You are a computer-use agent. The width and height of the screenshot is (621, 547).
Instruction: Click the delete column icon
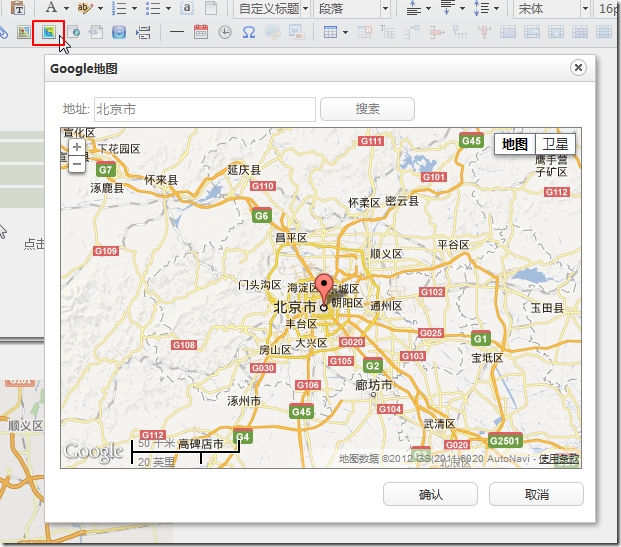click(484, 32)
